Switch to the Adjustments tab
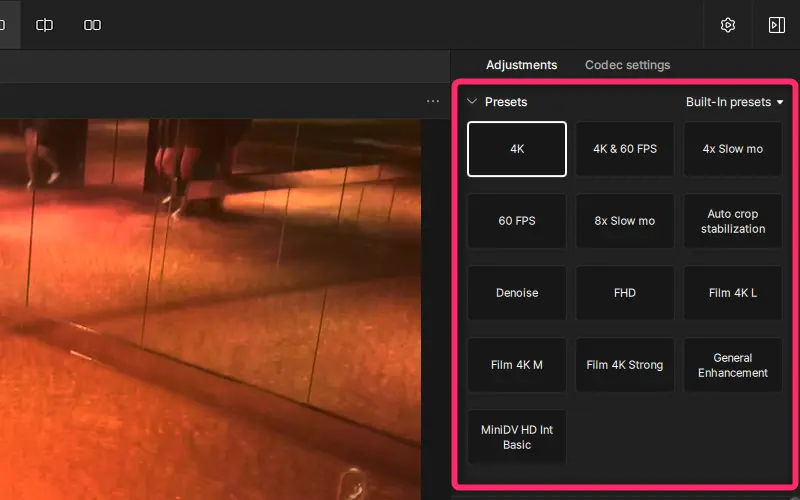The height and width of the screenshot is (500, 800). [521, 65]
